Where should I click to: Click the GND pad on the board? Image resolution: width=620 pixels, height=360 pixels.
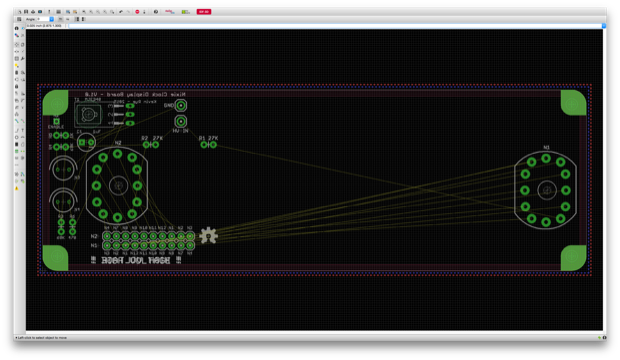tap(181, 106)
